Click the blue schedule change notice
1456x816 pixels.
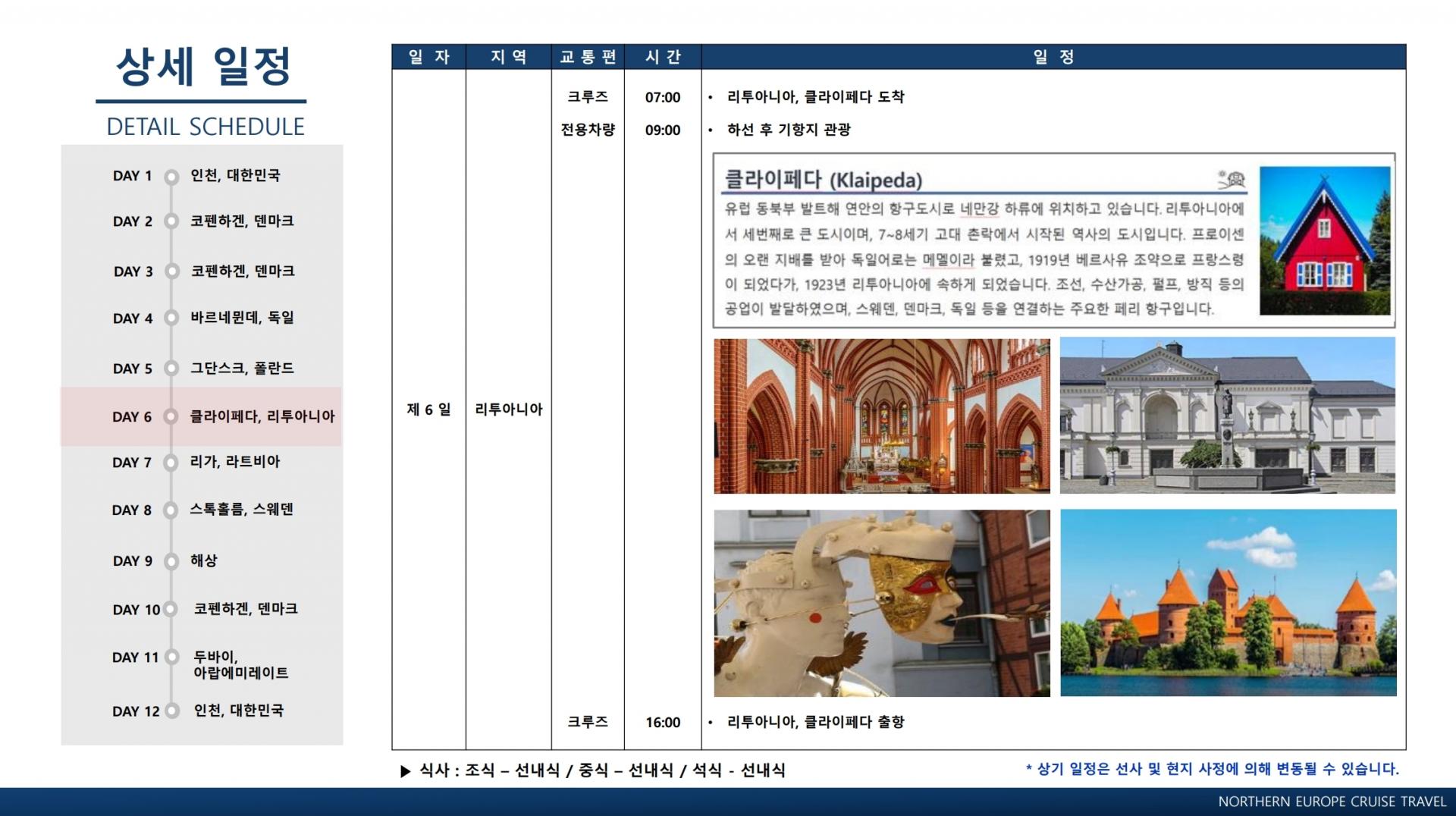pos(1212,769)
